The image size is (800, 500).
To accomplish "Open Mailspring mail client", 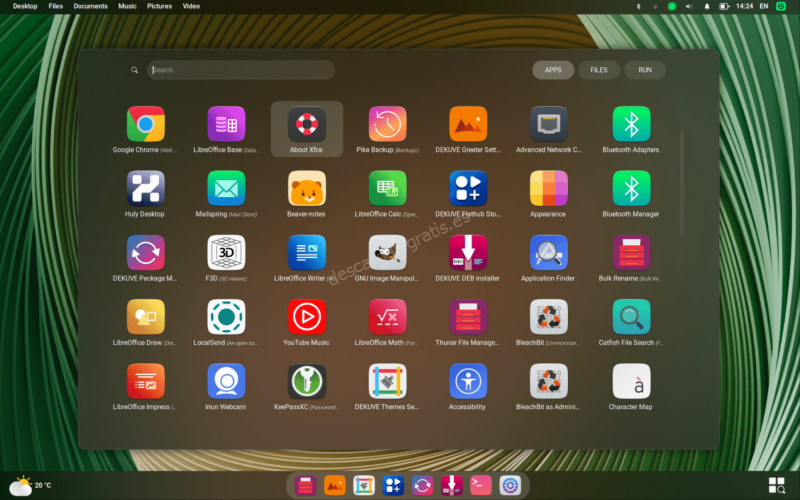I will (x=226, y=188).
